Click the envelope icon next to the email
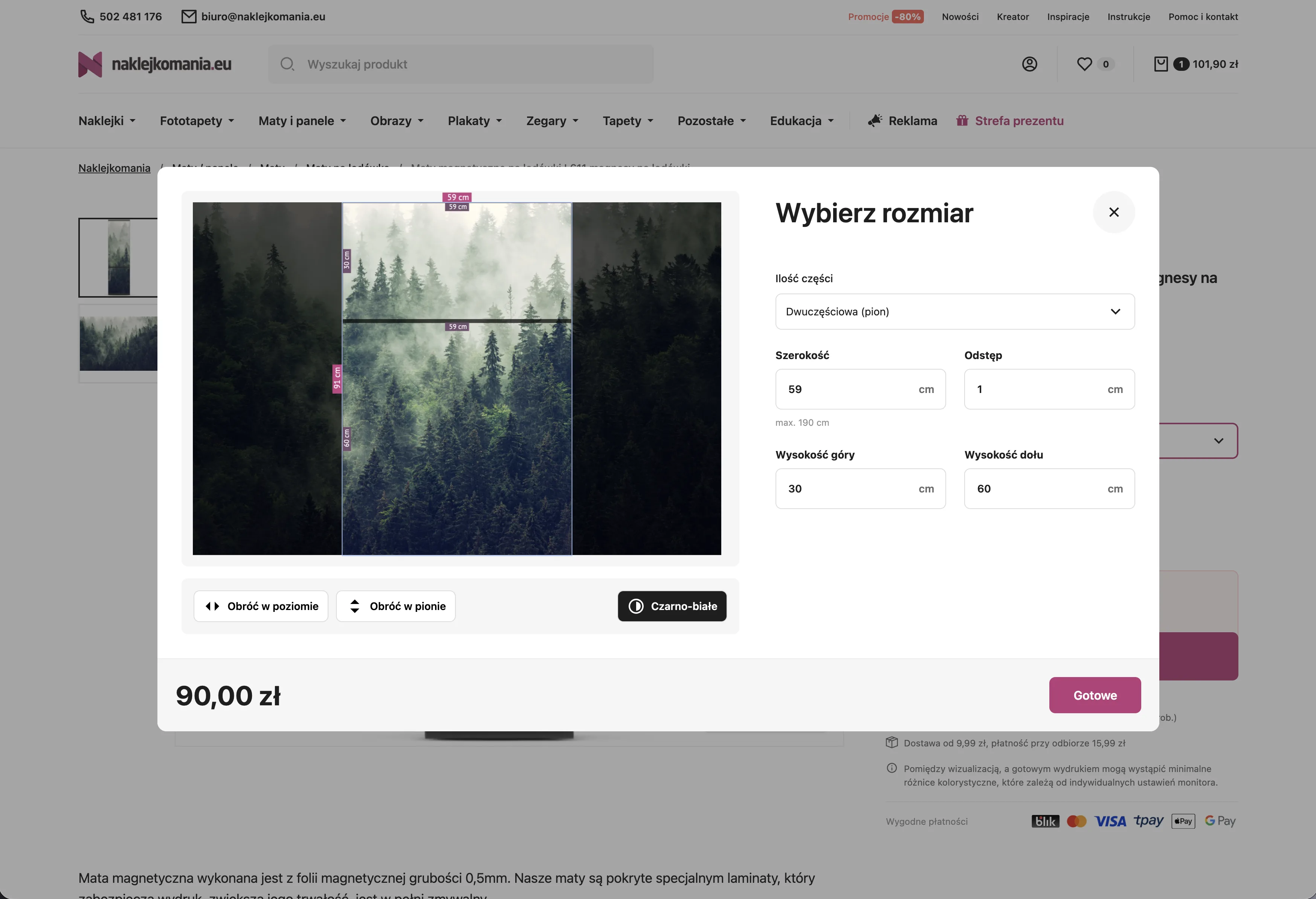1316x899 pixels. [189, 16]
